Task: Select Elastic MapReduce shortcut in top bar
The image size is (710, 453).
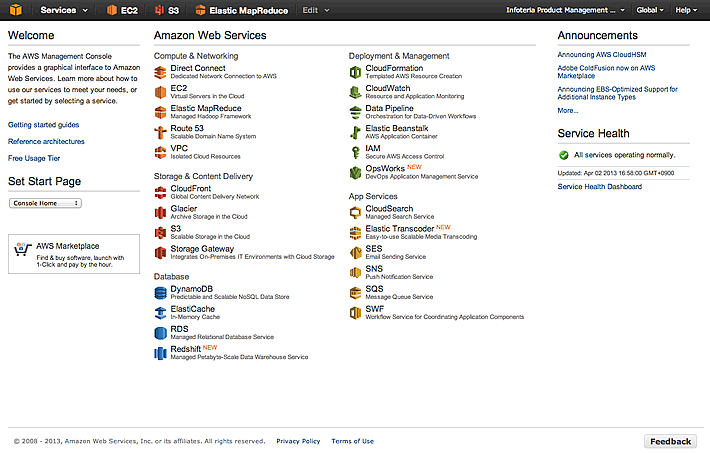Action: click(242, 10)
